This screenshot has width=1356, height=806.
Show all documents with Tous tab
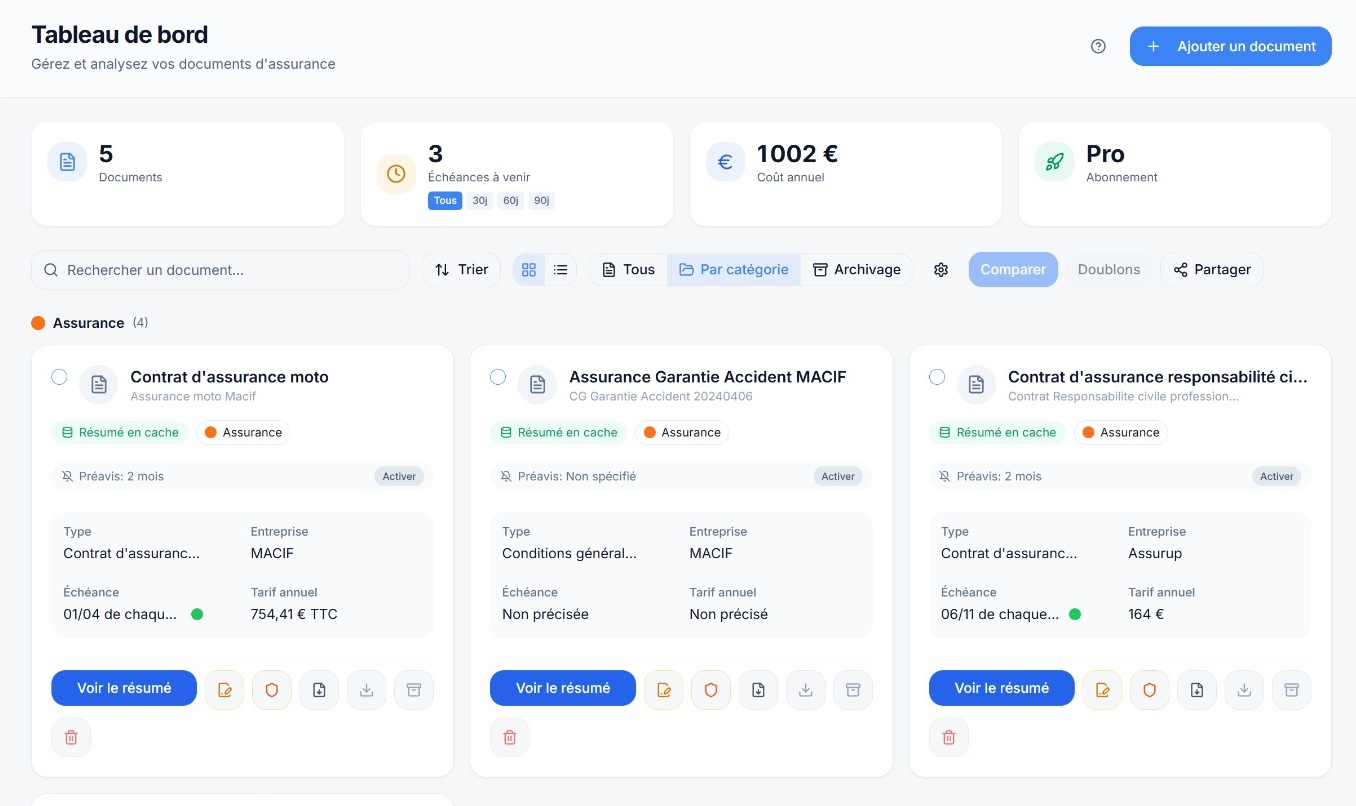point(628,270)
